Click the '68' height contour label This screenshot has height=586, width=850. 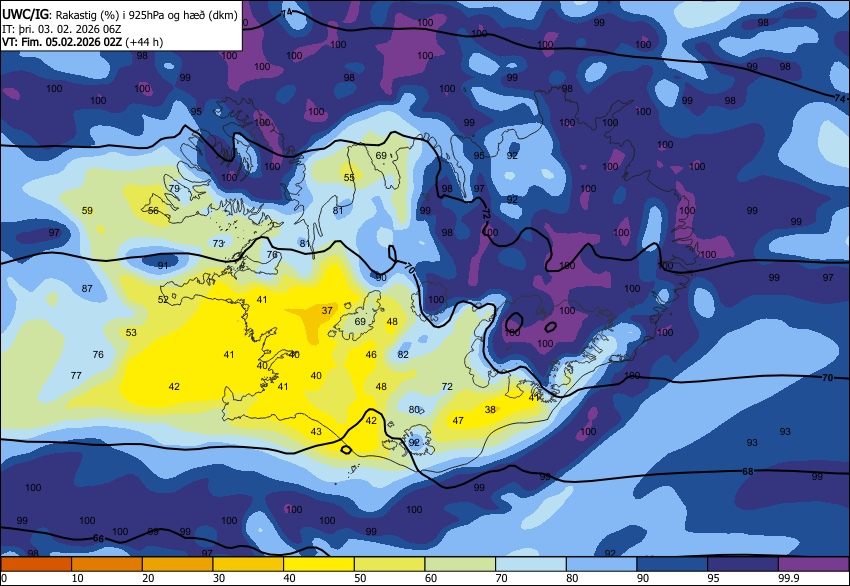tap(748, 472)
